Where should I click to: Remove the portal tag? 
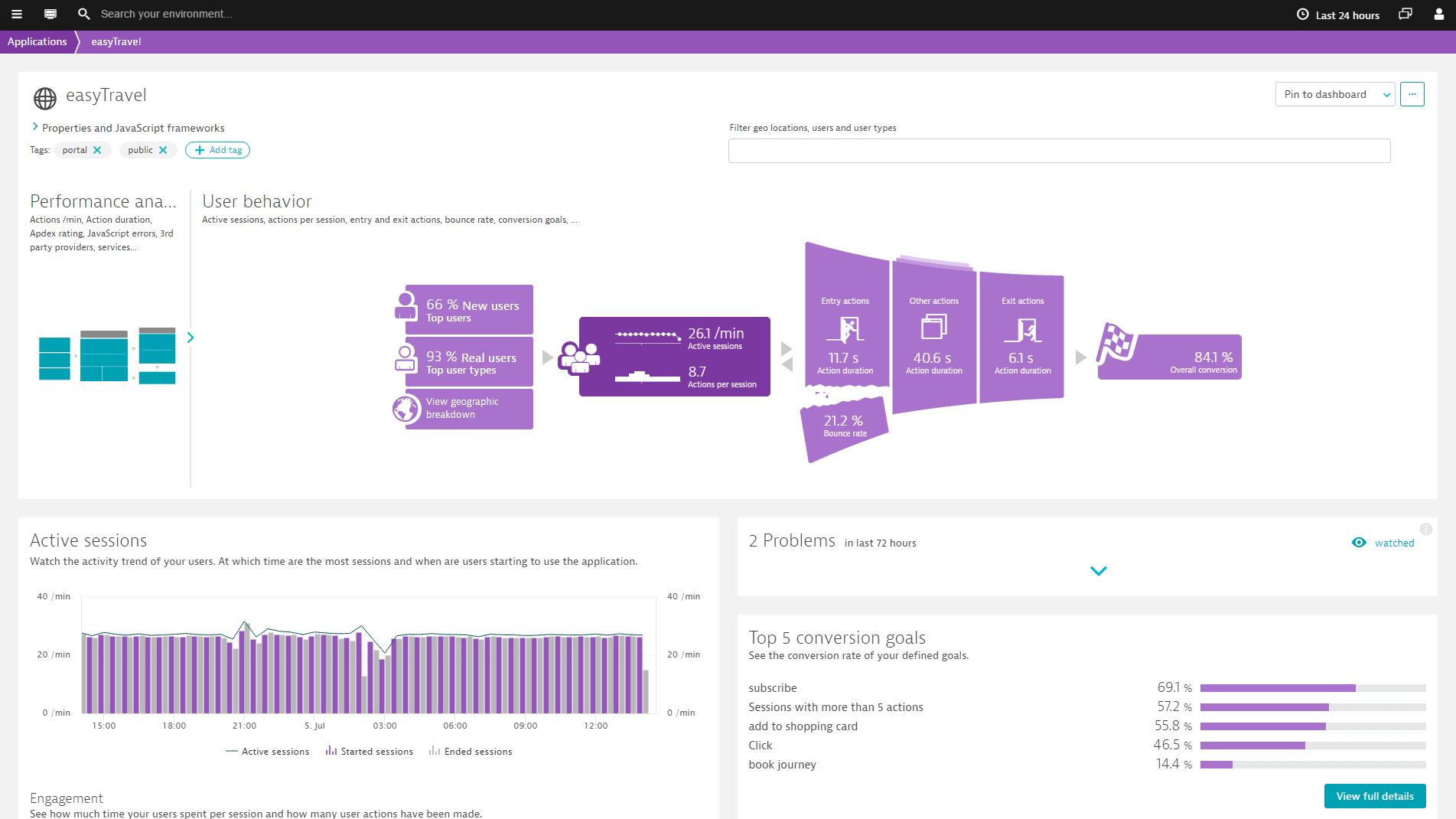click(97, 150)
